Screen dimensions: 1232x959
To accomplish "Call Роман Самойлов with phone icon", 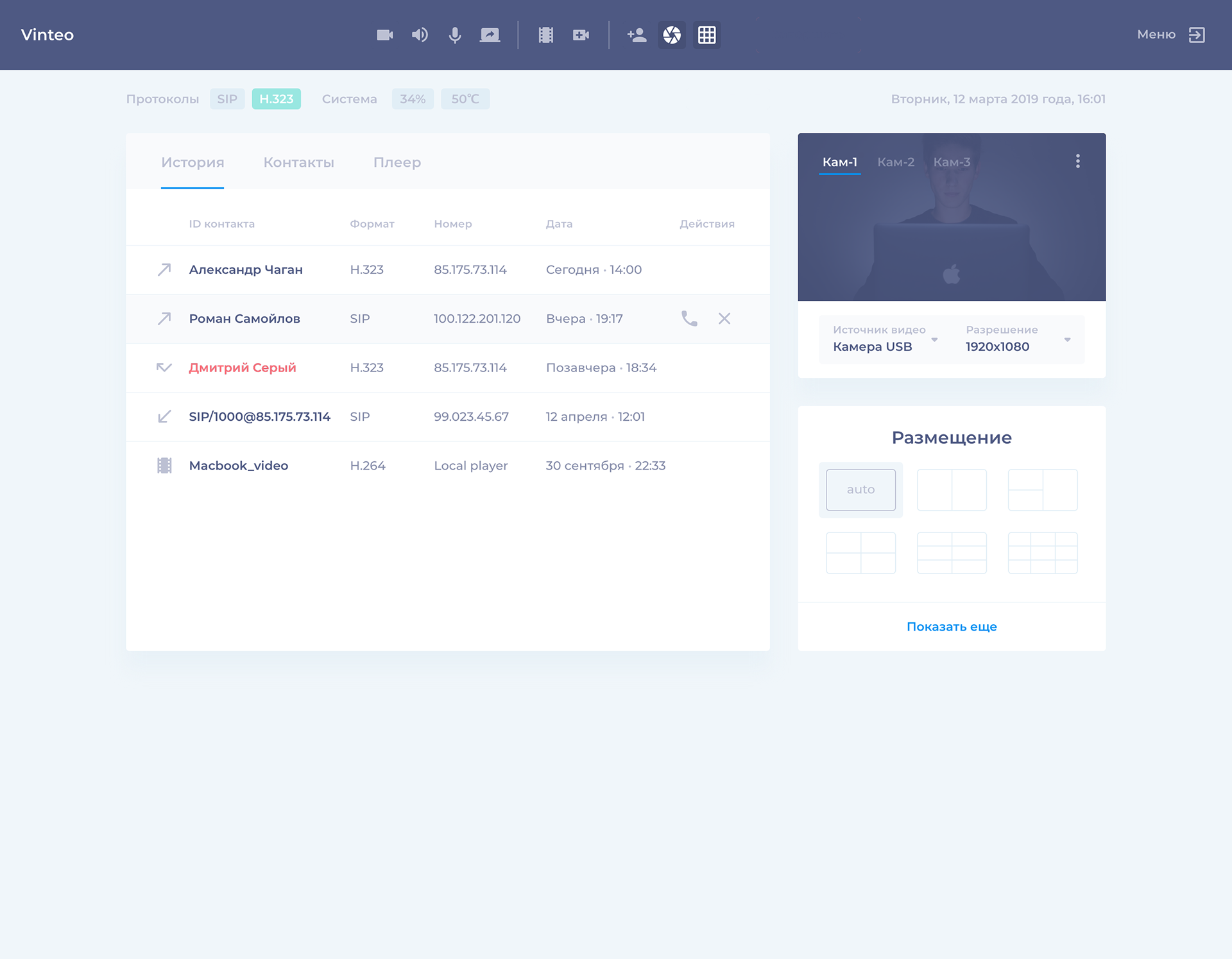I will coord(689,318).
